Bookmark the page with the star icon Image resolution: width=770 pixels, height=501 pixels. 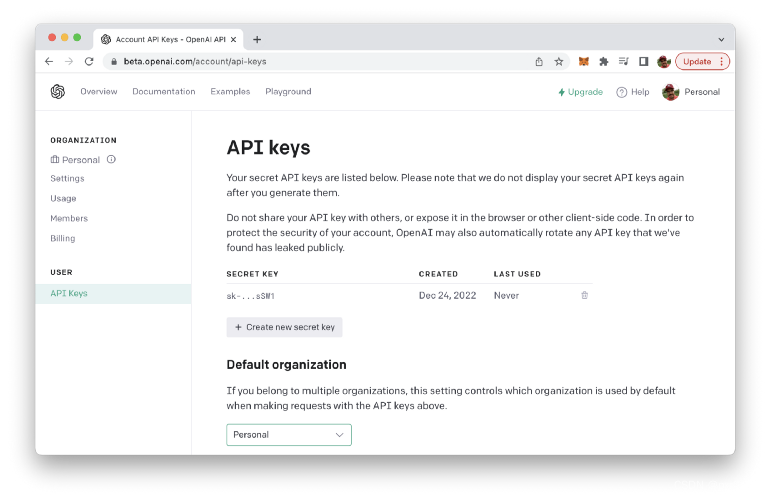559,61
